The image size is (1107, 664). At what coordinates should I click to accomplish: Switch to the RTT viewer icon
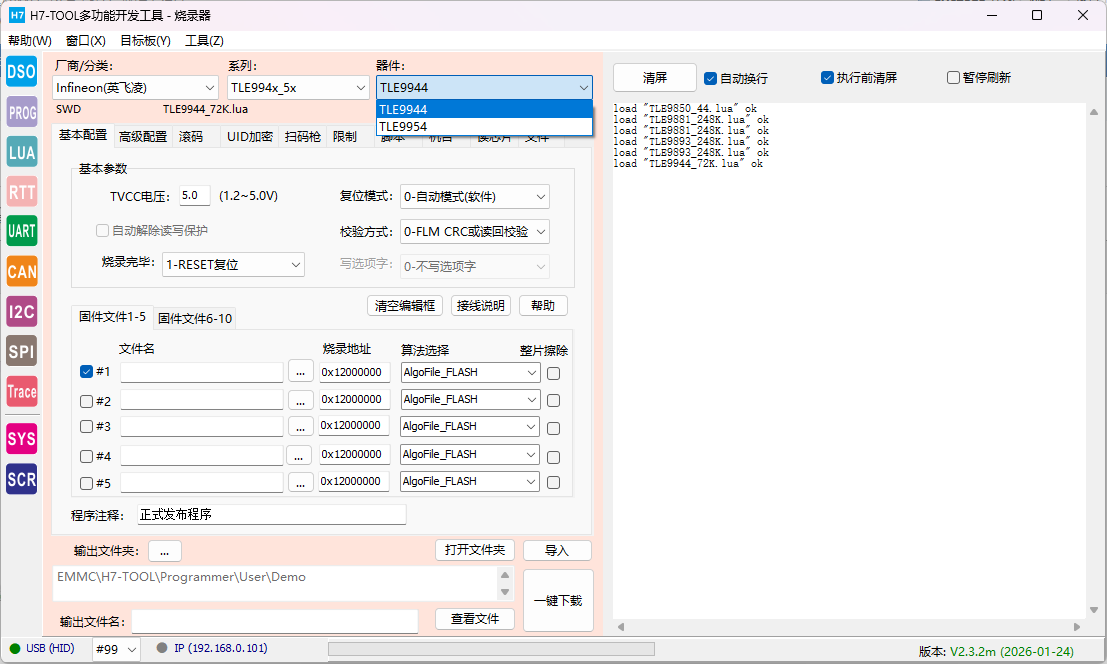coord(22,192)
